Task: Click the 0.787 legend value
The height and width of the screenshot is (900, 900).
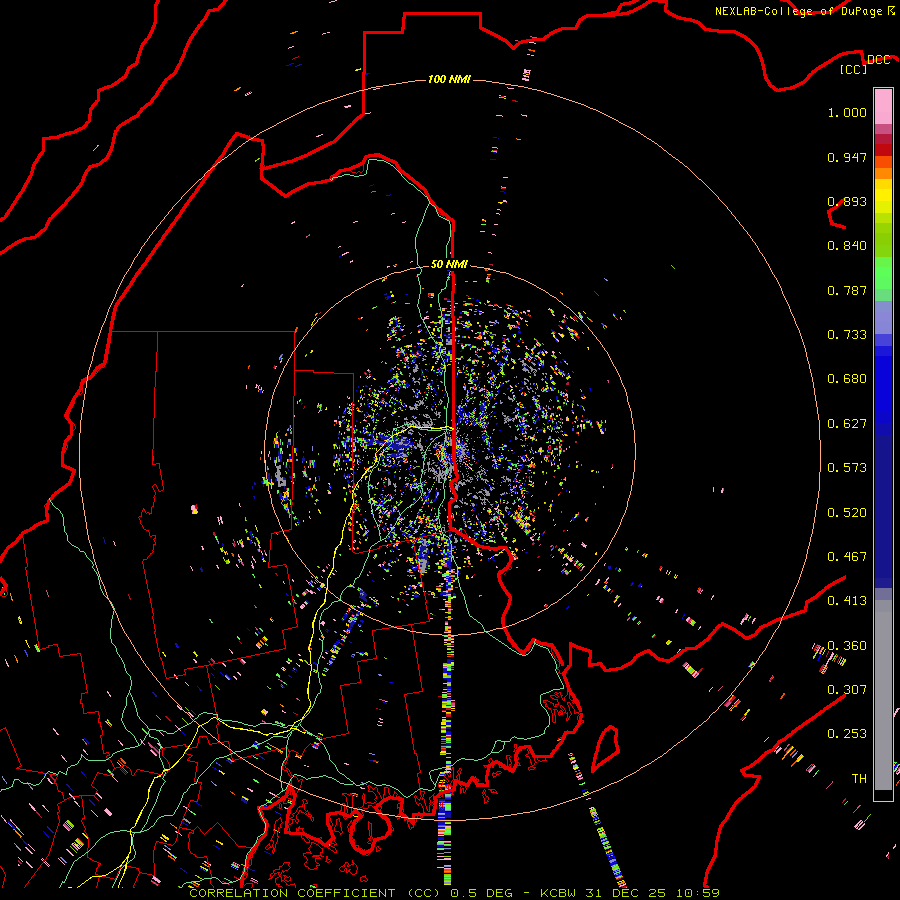Action: click(847, 290)
